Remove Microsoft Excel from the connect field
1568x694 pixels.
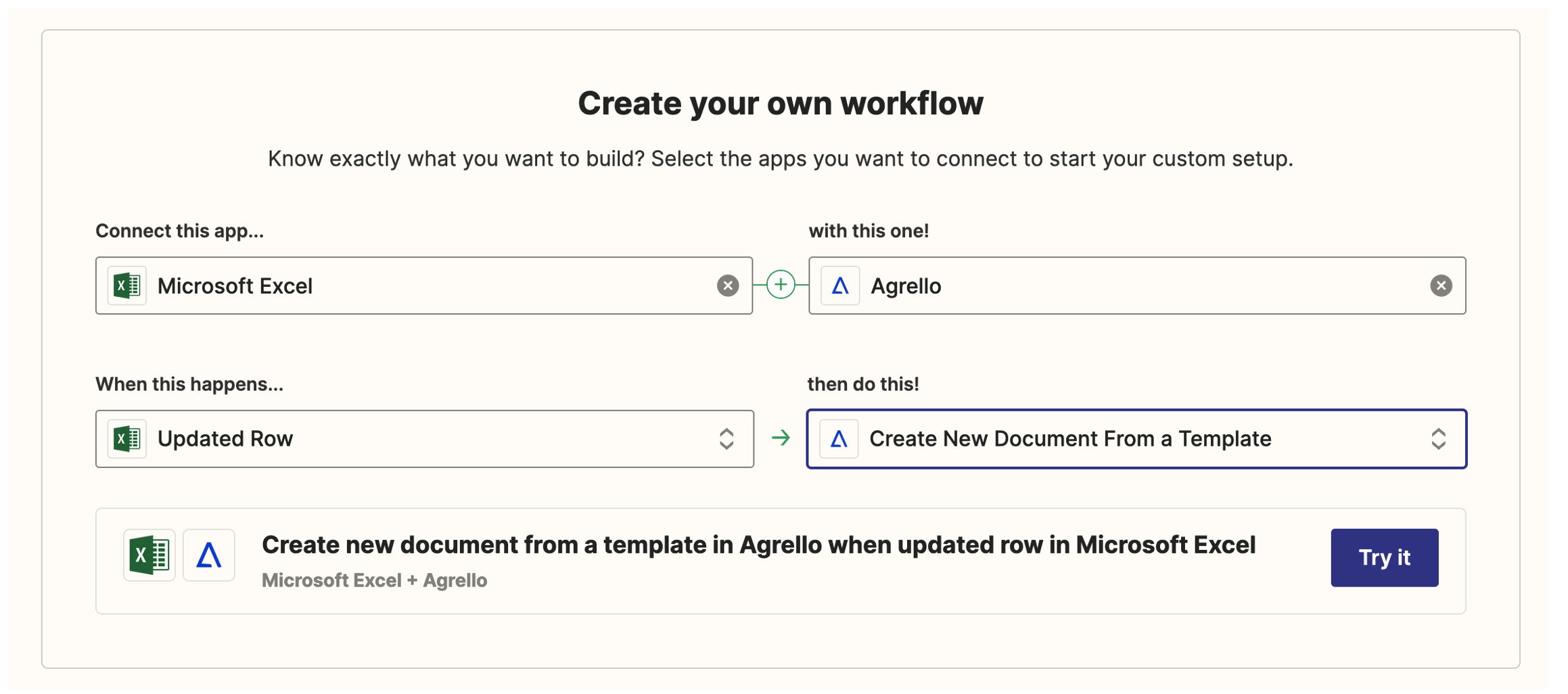click(728, 285)
